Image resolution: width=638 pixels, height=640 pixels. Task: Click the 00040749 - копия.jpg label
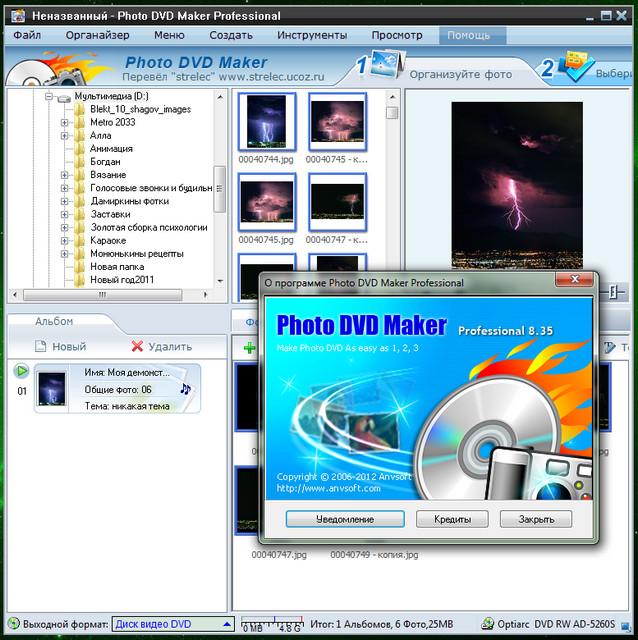pyautogui.click(x=374, y=555)
